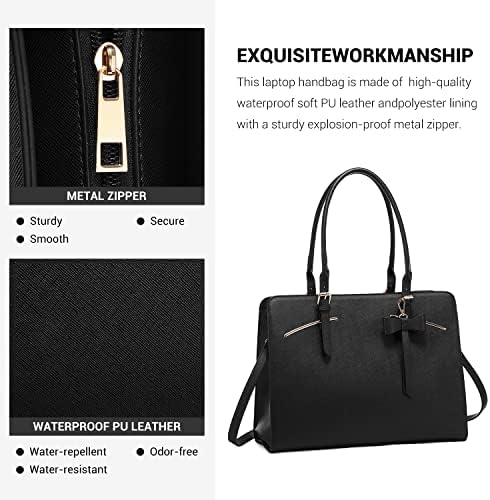Click the bullet beside Smooth
The height and width of the screenshot is (500, 490).
(x=20, y=239)
